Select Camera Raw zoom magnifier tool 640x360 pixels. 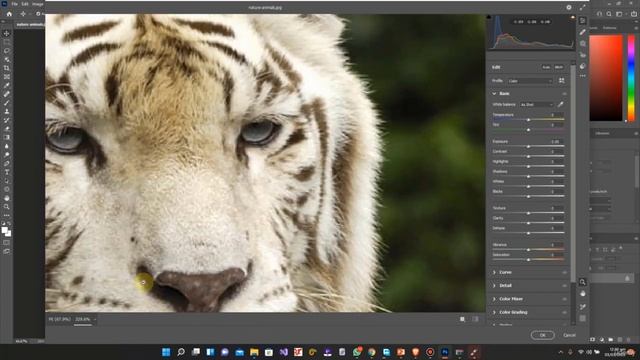[582, 282]
